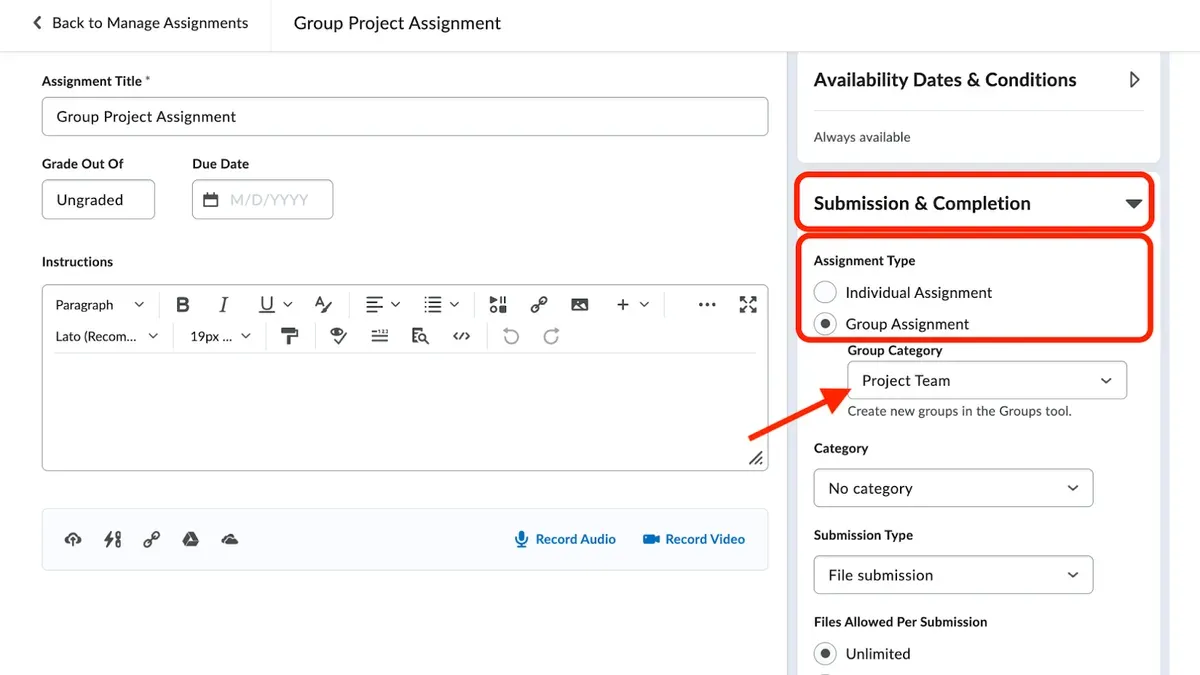Undo the last editor change

(x=511, y=337)
